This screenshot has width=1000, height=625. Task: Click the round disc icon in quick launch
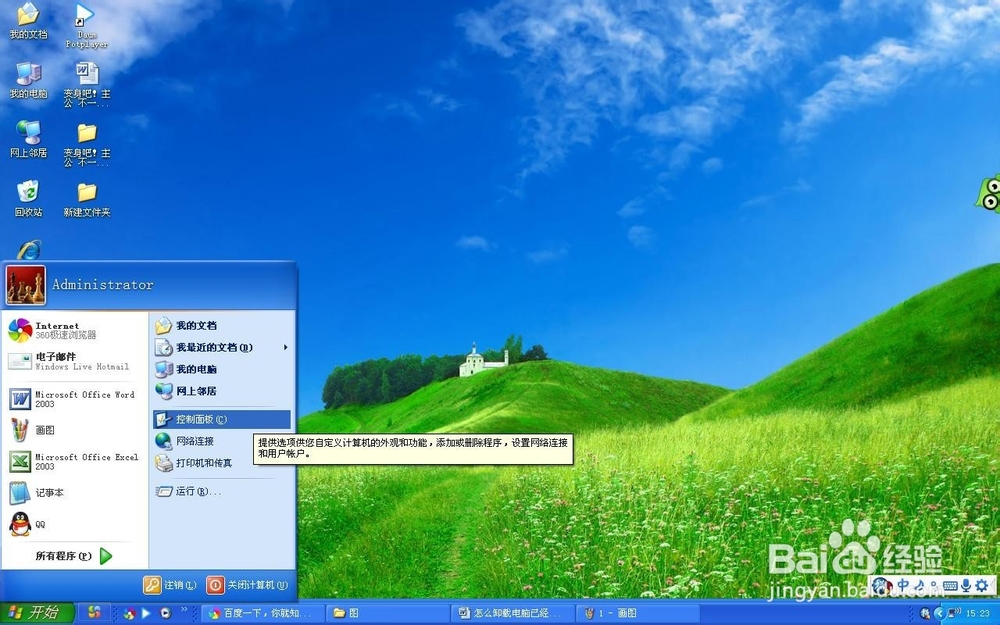(x=165, y=614)
